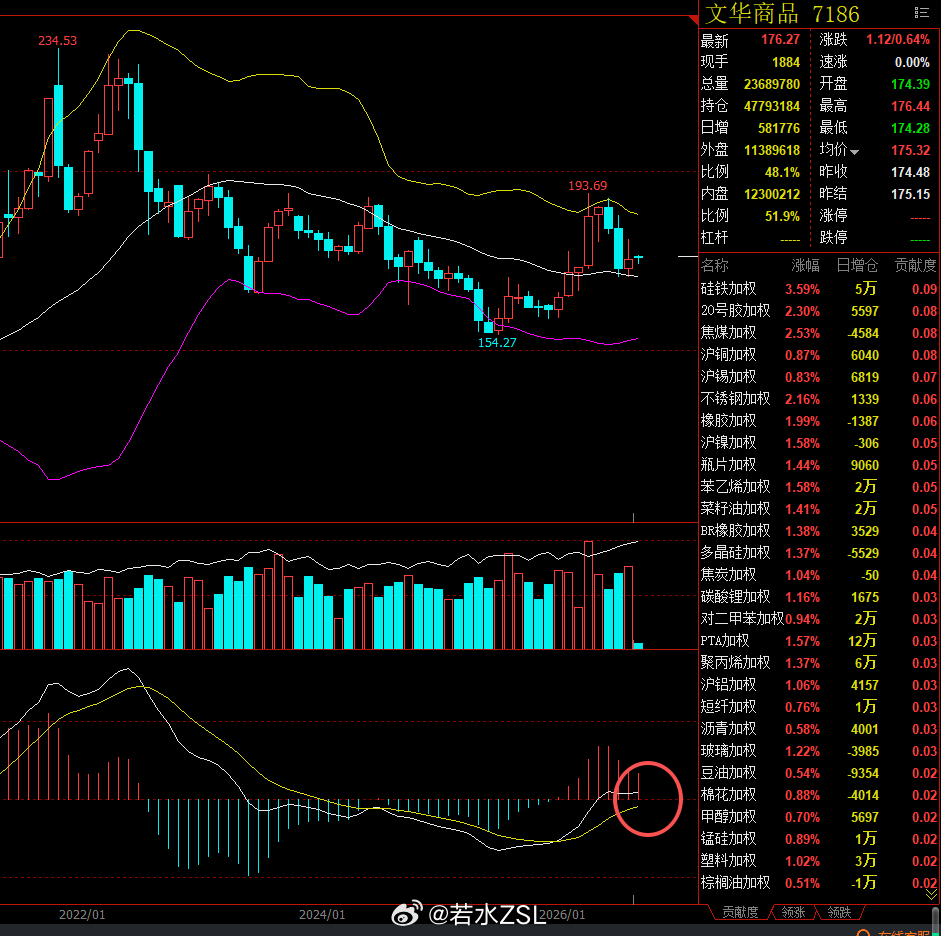Select the 20号胶加权 row
941x936 pixels.
[819, 311]
